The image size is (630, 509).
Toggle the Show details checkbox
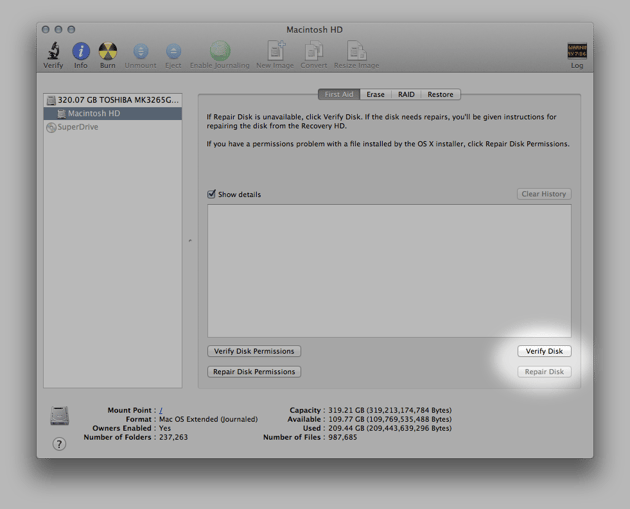click(x=211, y=194)
